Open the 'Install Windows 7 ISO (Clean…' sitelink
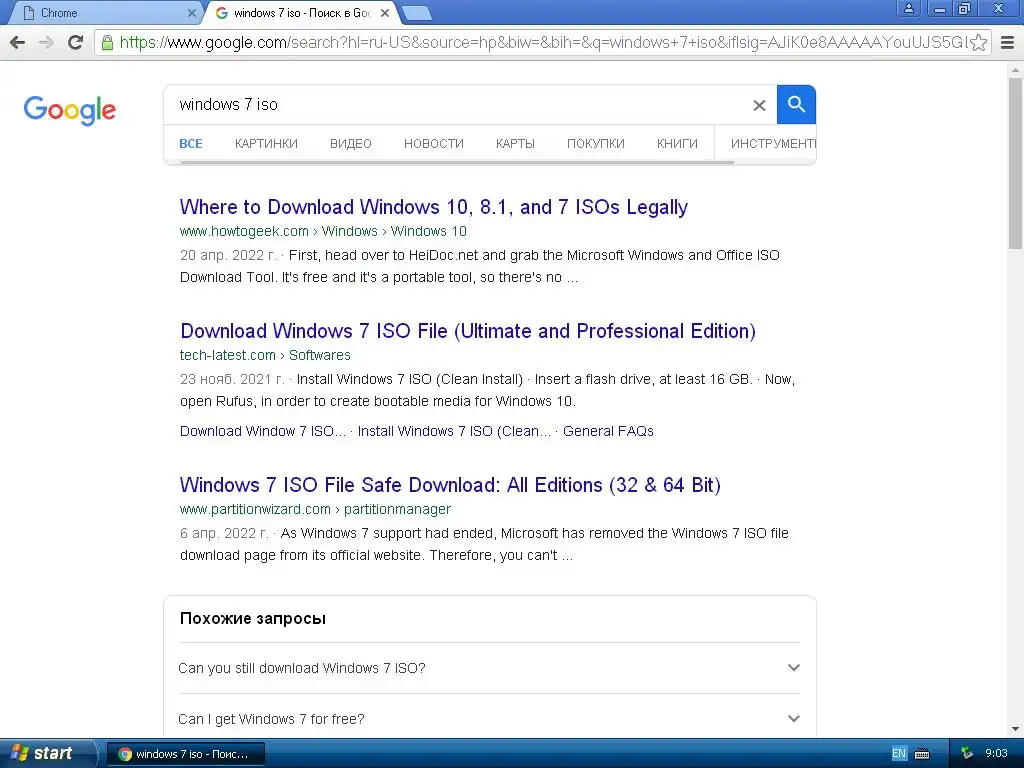 tap(455, 431)
